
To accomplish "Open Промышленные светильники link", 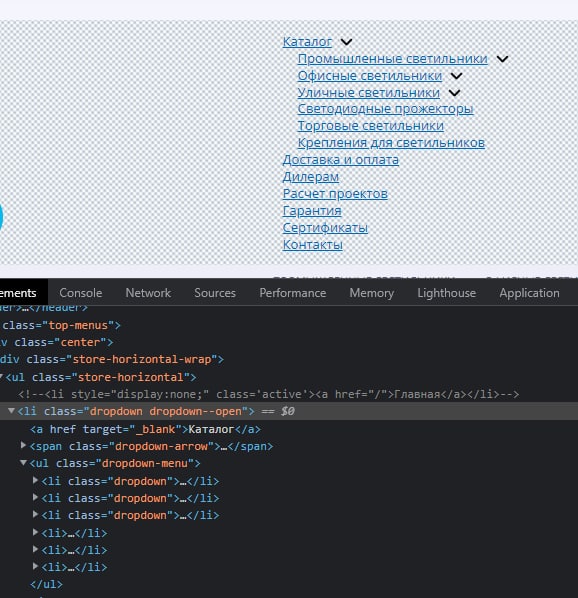I will coord(392,59).
